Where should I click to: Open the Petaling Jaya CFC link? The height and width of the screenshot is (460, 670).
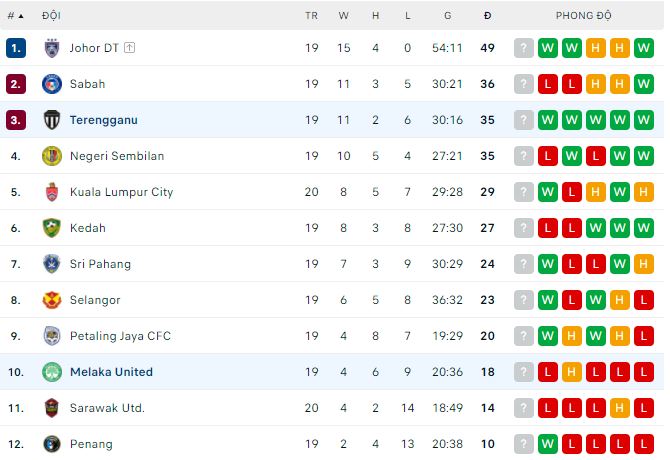pos(120,336)
